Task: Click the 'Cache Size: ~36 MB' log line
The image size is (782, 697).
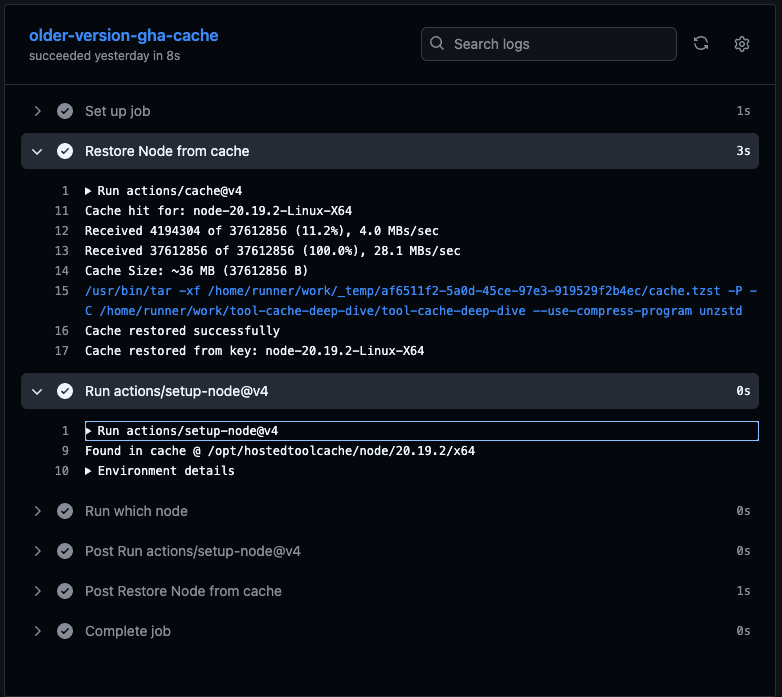Action: tap(196, 271)
